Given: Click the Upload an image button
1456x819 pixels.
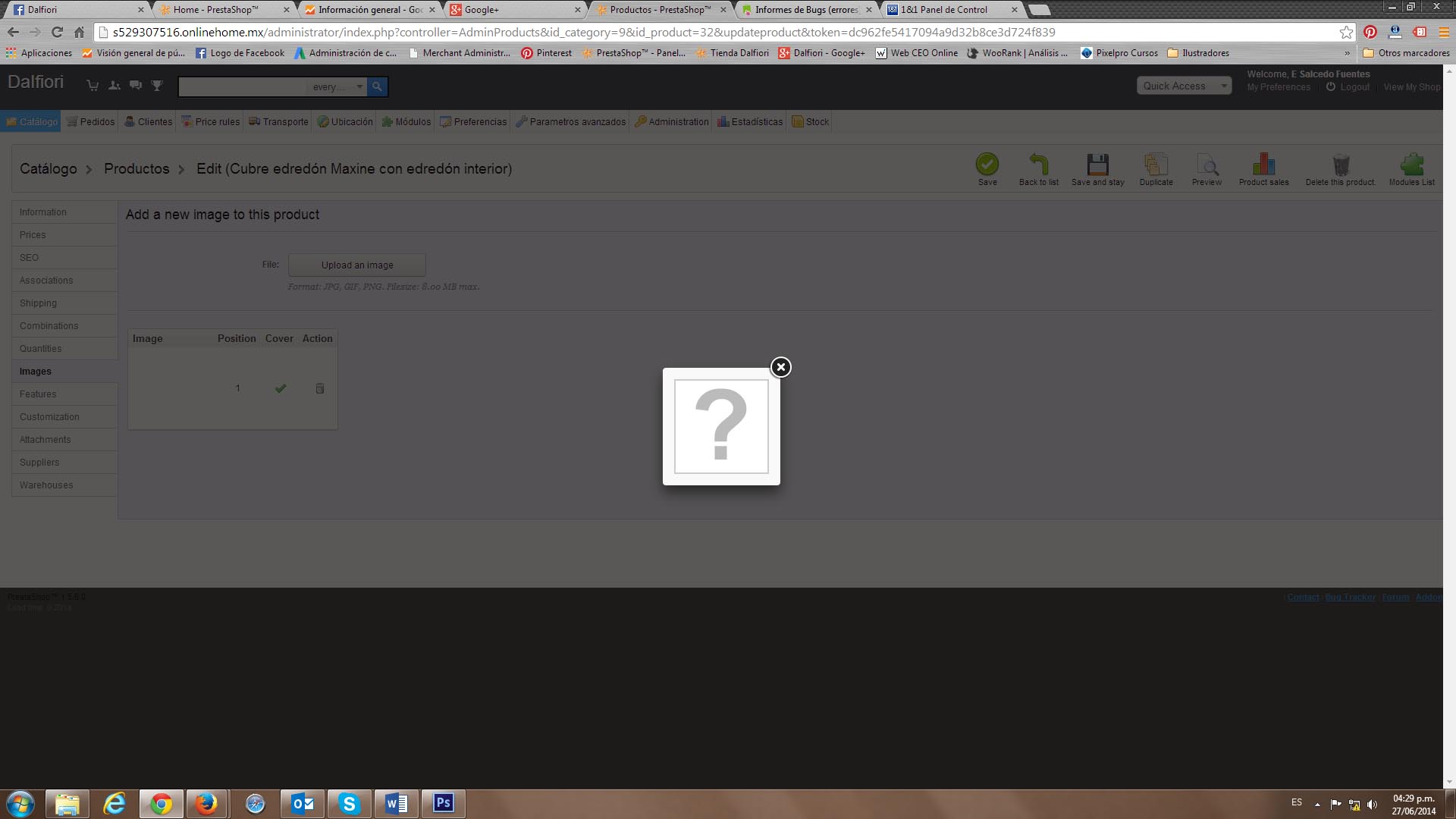Looking at the screenshot, I should click(x=357, y=265).
